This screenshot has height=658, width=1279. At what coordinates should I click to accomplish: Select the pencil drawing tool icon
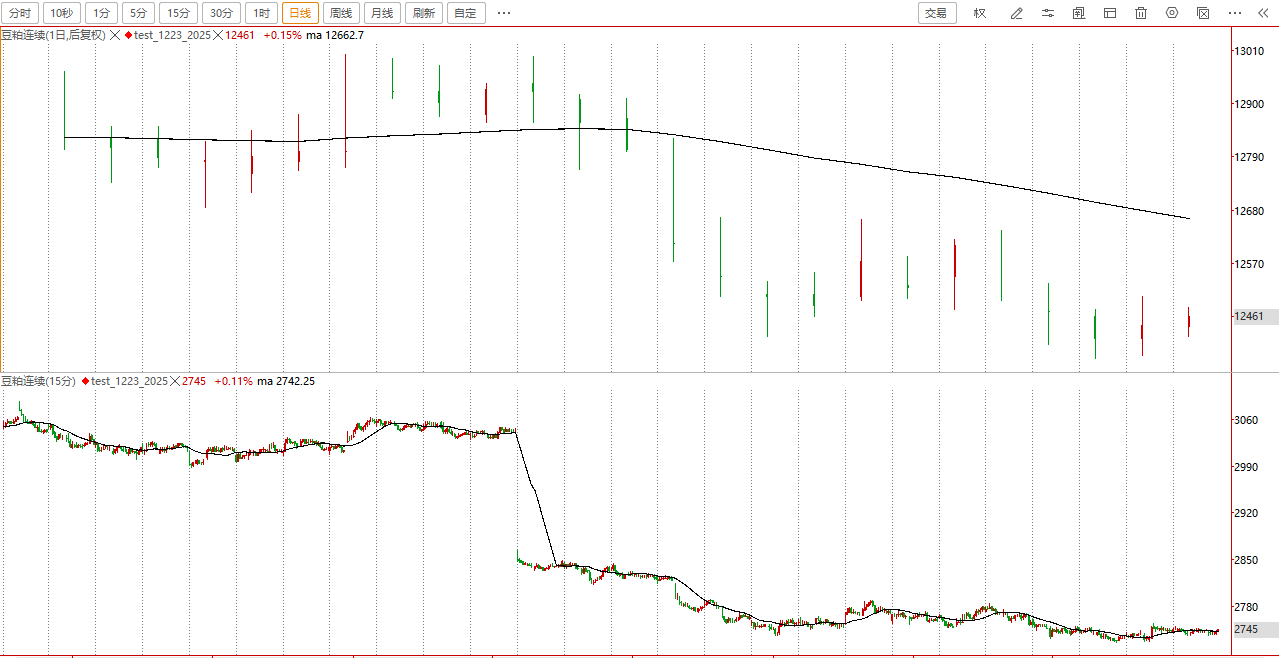1017,13
